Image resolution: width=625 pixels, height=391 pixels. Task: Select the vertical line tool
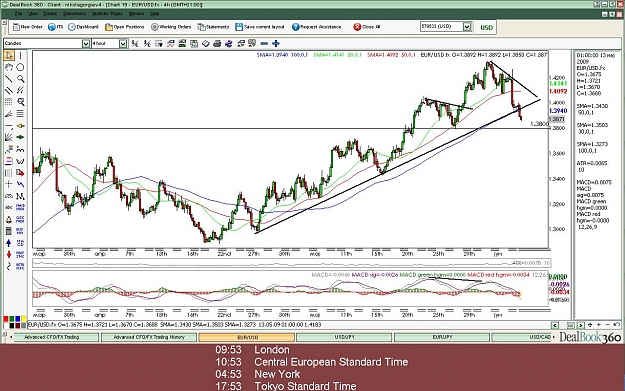[20, 55]
